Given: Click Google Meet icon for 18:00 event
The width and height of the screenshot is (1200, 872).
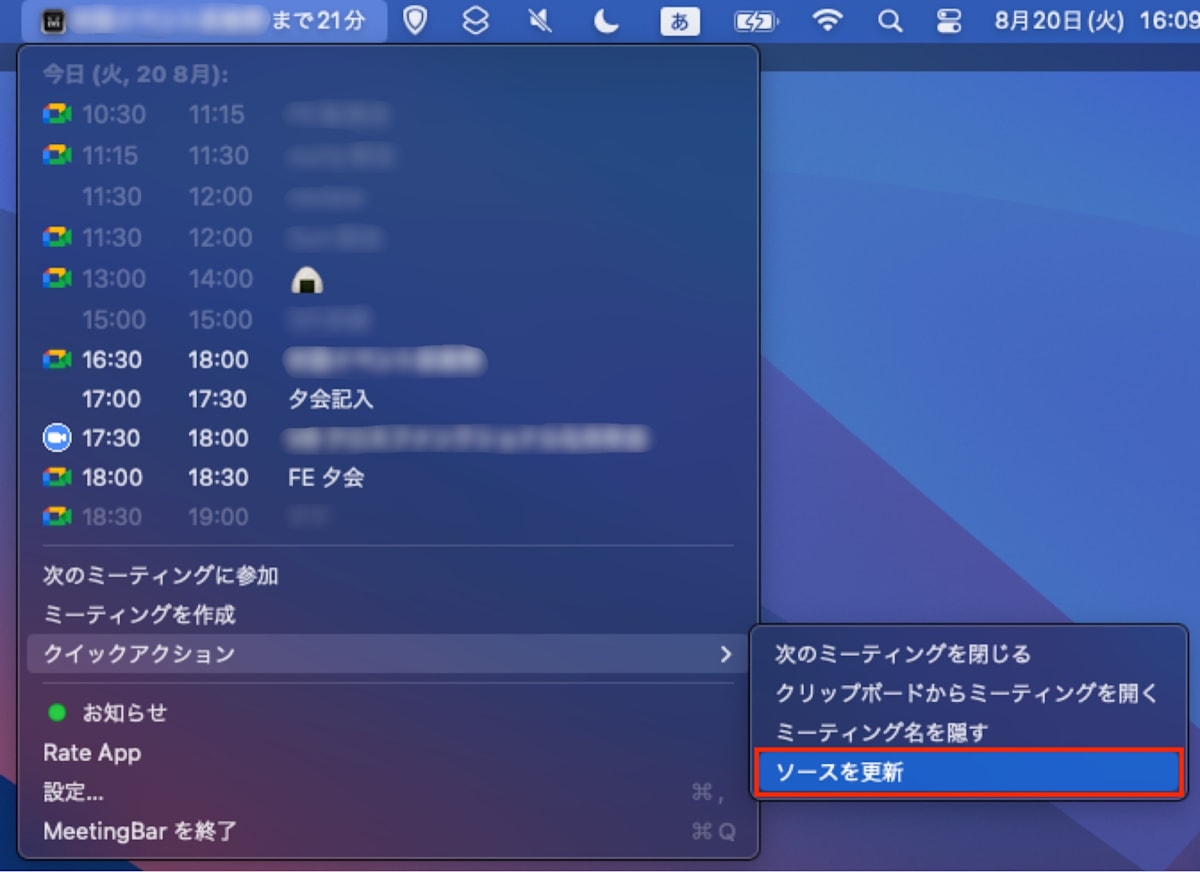Looking at the screenshot, I should click(x=57, y=478).
